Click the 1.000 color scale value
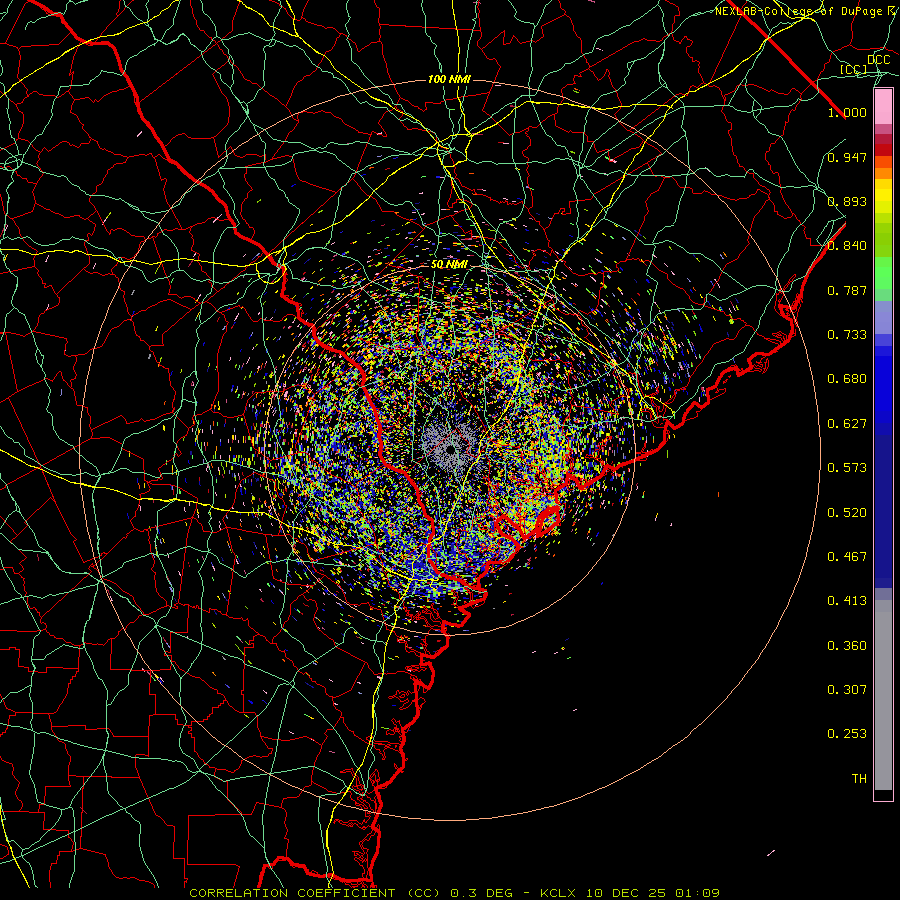900x900 pixels. 847,112
